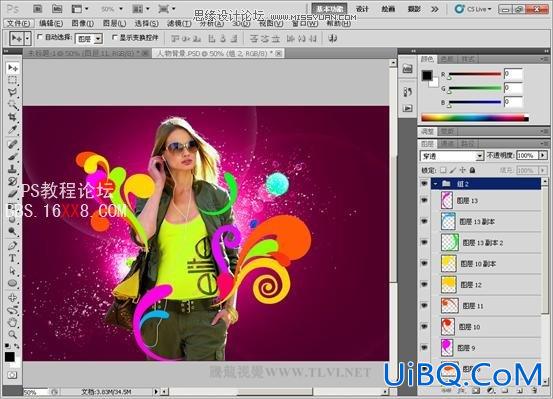Click the foreground color swatch in the Color panel

coord(427,75)
